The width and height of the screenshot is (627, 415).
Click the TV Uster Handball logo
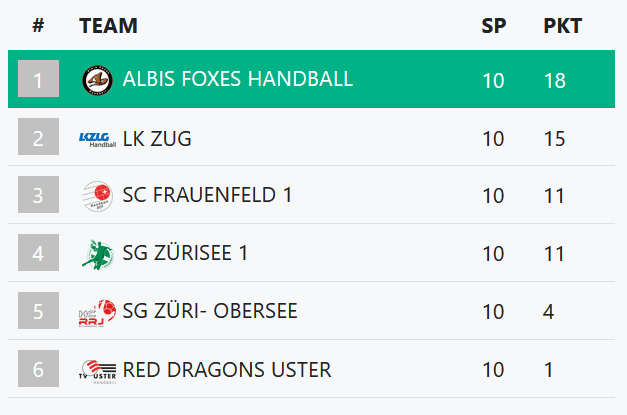[x=98, y=371]
